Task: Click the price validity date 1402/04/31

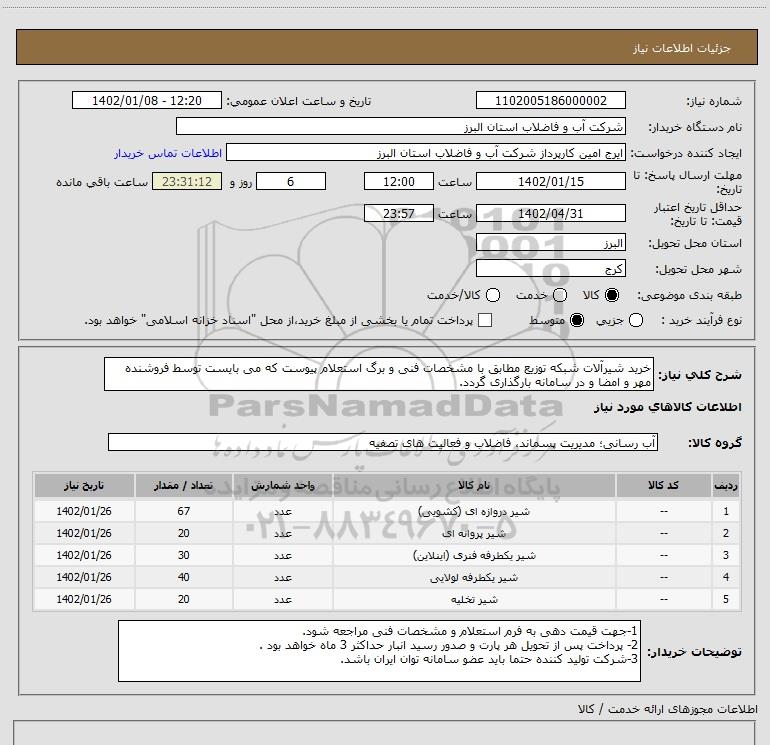Action: [x=550, y=214]
